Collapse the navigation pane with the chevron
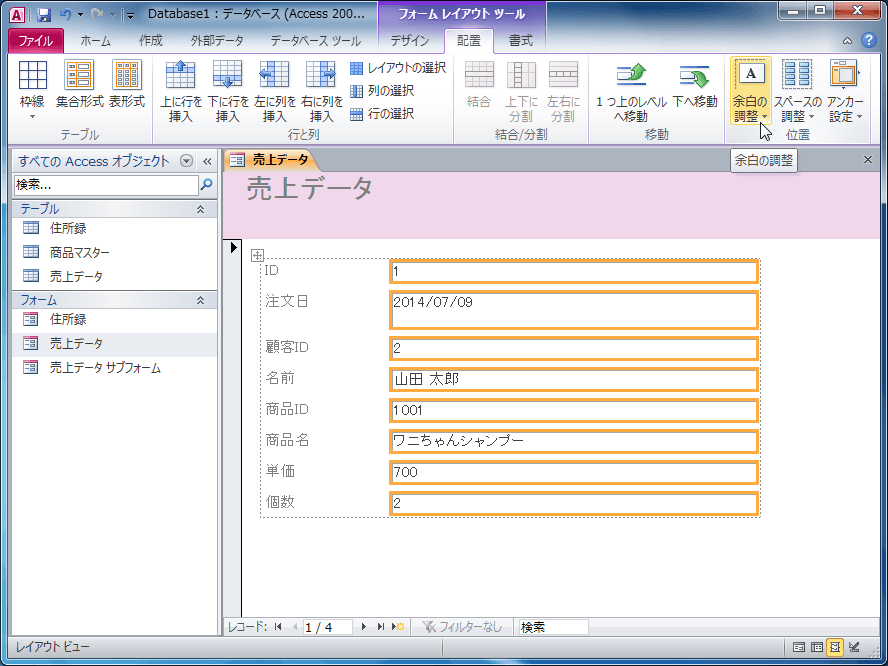 (x=207, y=161)
